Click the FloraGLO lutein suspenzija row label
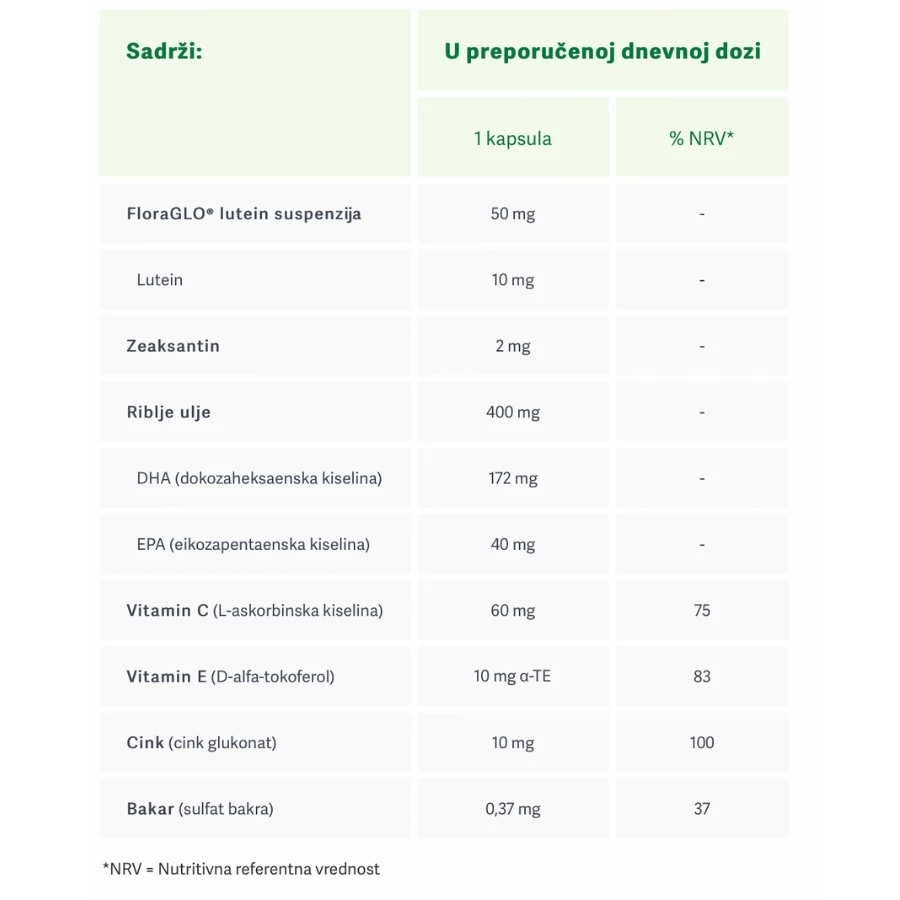 point(244,214)
